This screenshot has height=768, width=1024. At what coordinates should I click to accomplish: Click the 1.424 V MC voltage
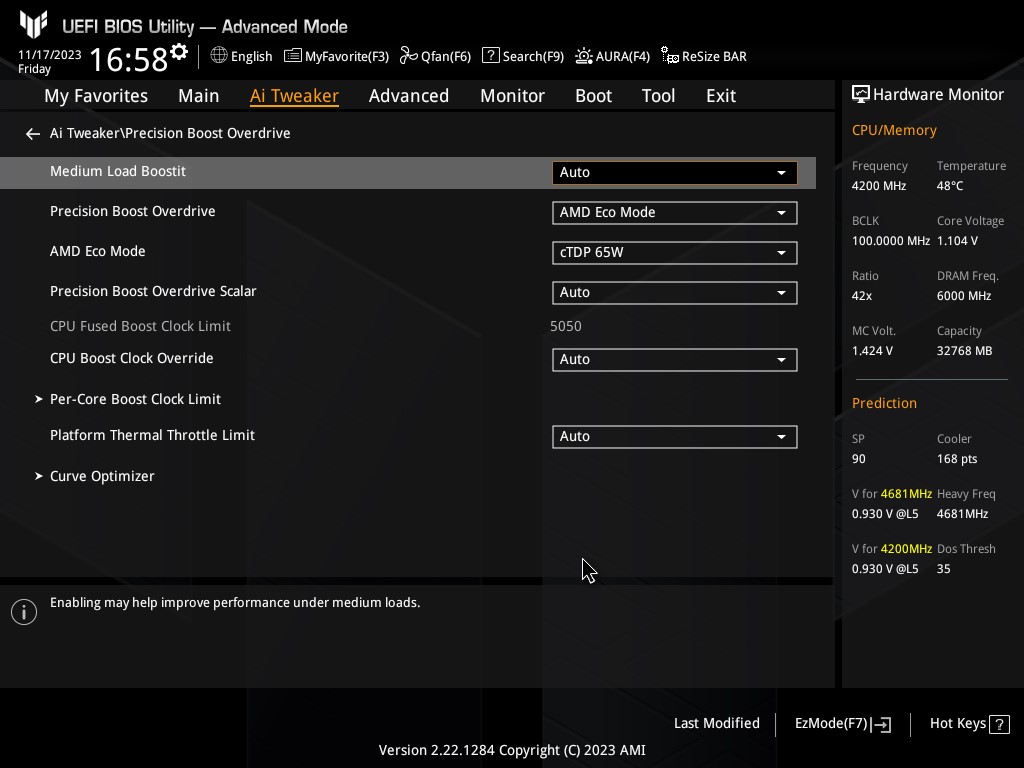(x=872, y=351)
